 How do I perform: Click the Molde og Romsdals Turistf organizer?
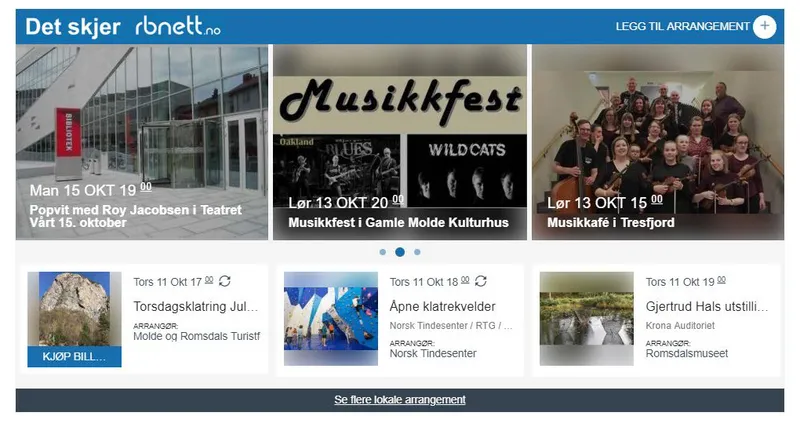click(196, 336)
